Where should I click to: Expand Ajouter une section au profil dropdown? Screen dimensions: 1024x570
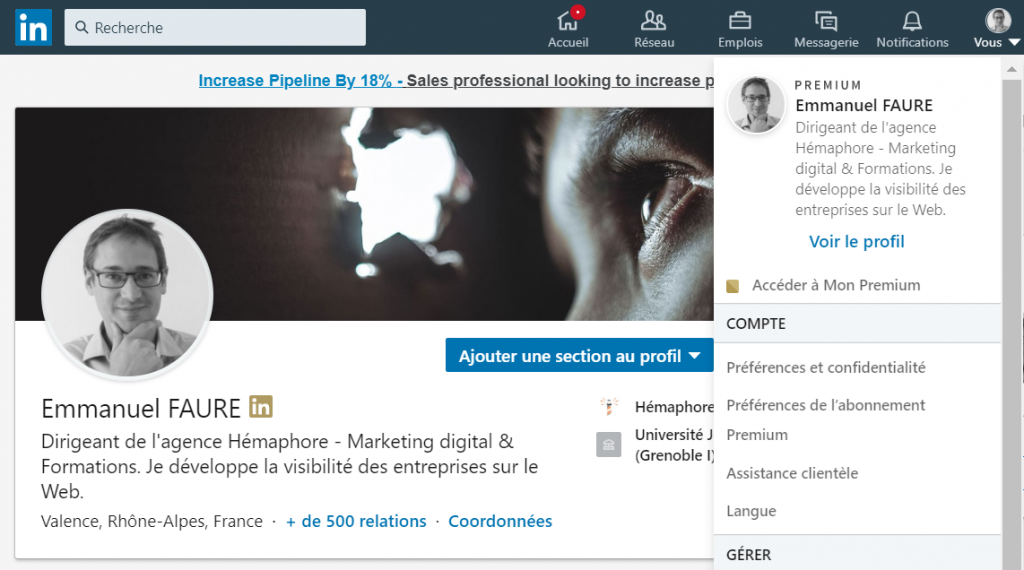(x=579, y=356)
